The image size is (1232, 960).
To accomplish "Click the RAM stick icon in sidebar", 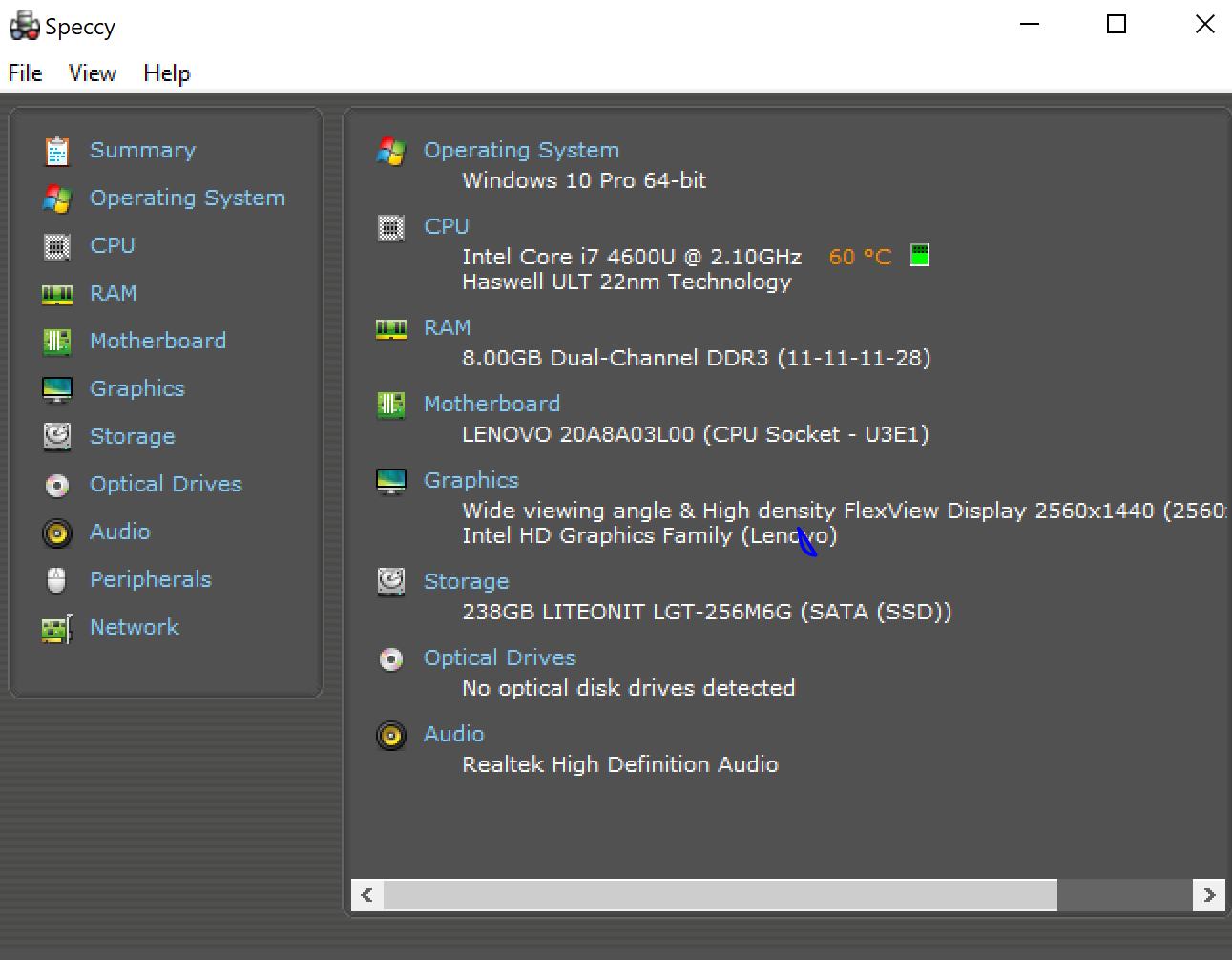I will 57,294.
